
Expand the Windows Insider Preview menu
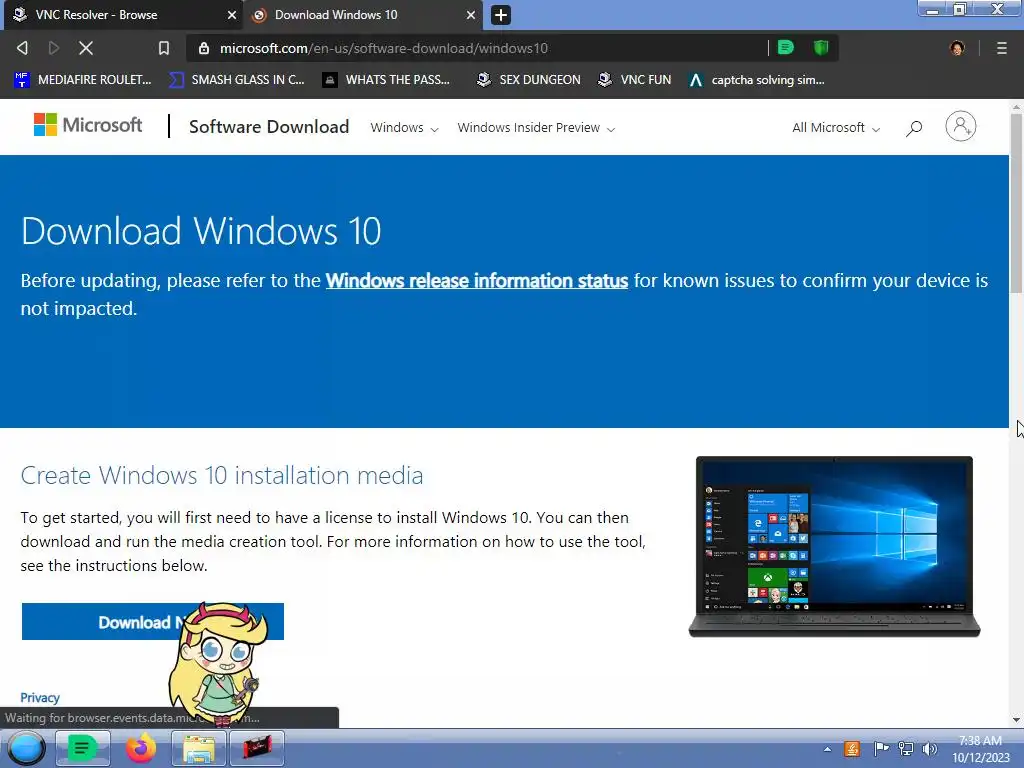536,128
